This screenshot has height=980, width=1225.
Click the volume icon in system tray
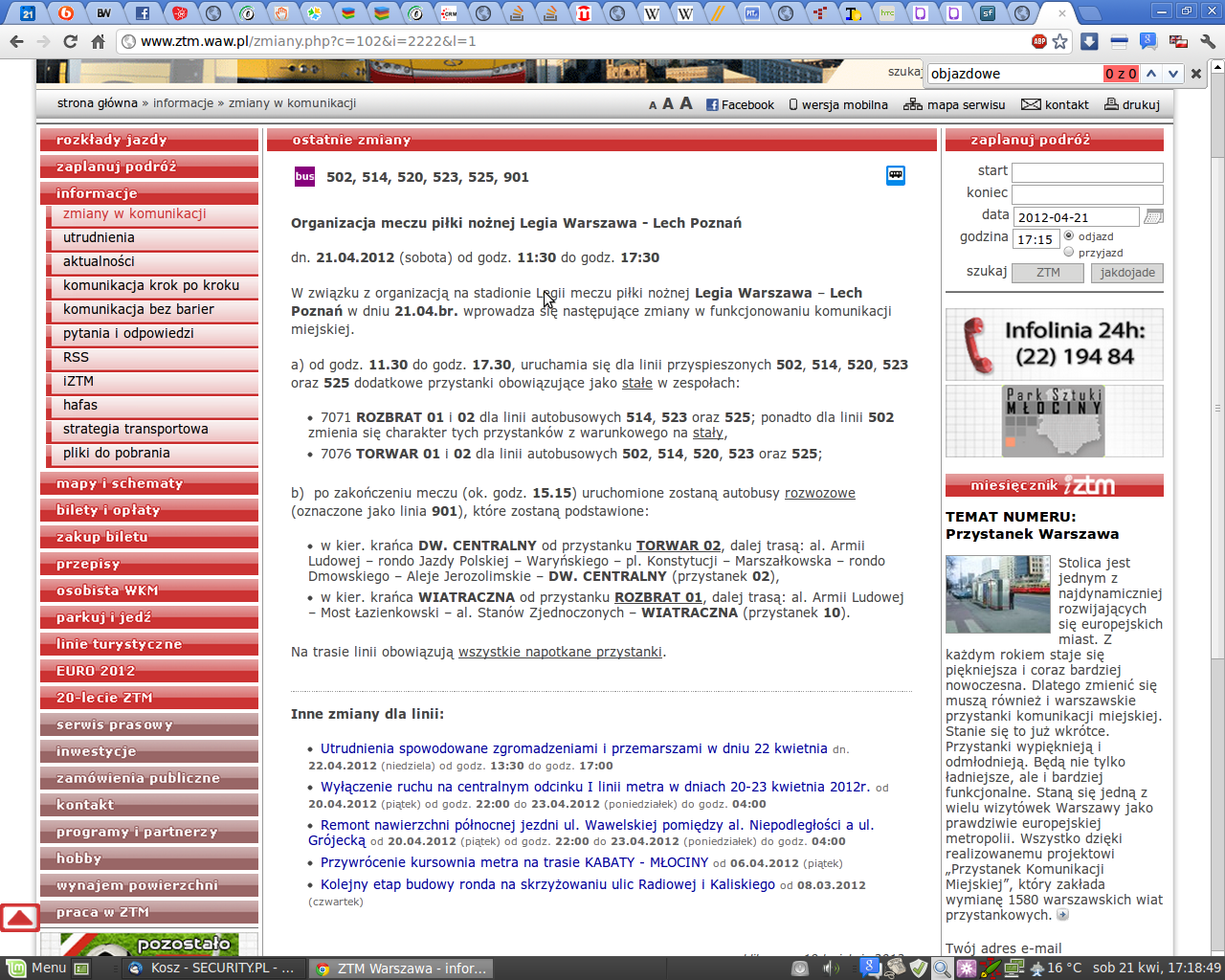pos(830,969)
